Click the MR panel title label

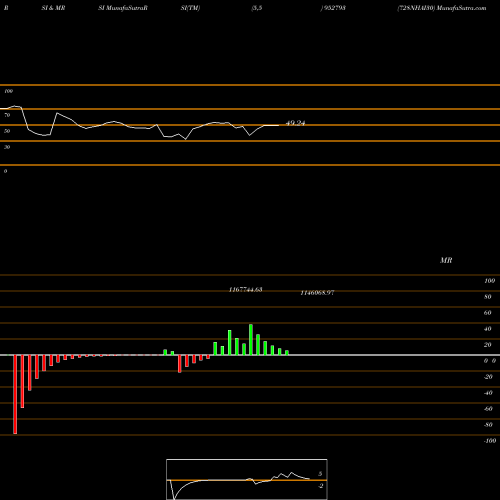point(446,260)
